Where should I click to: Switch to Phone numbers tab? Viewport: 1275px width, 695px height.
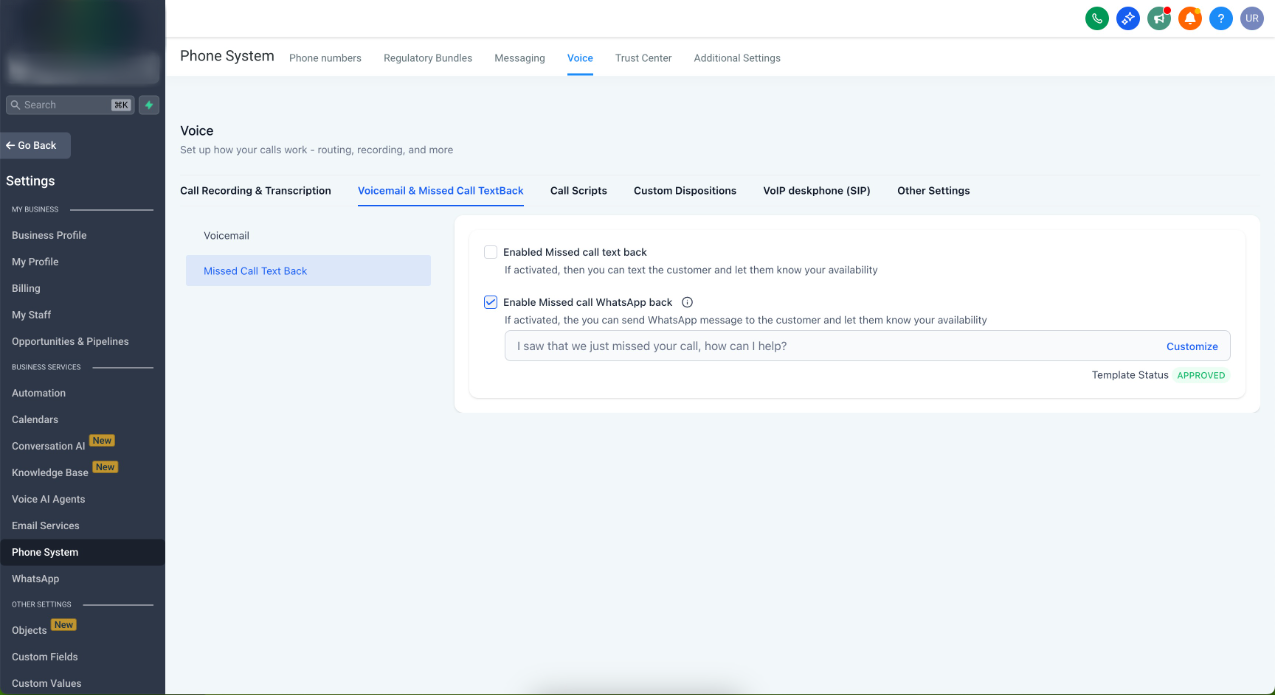pos(325,58)
